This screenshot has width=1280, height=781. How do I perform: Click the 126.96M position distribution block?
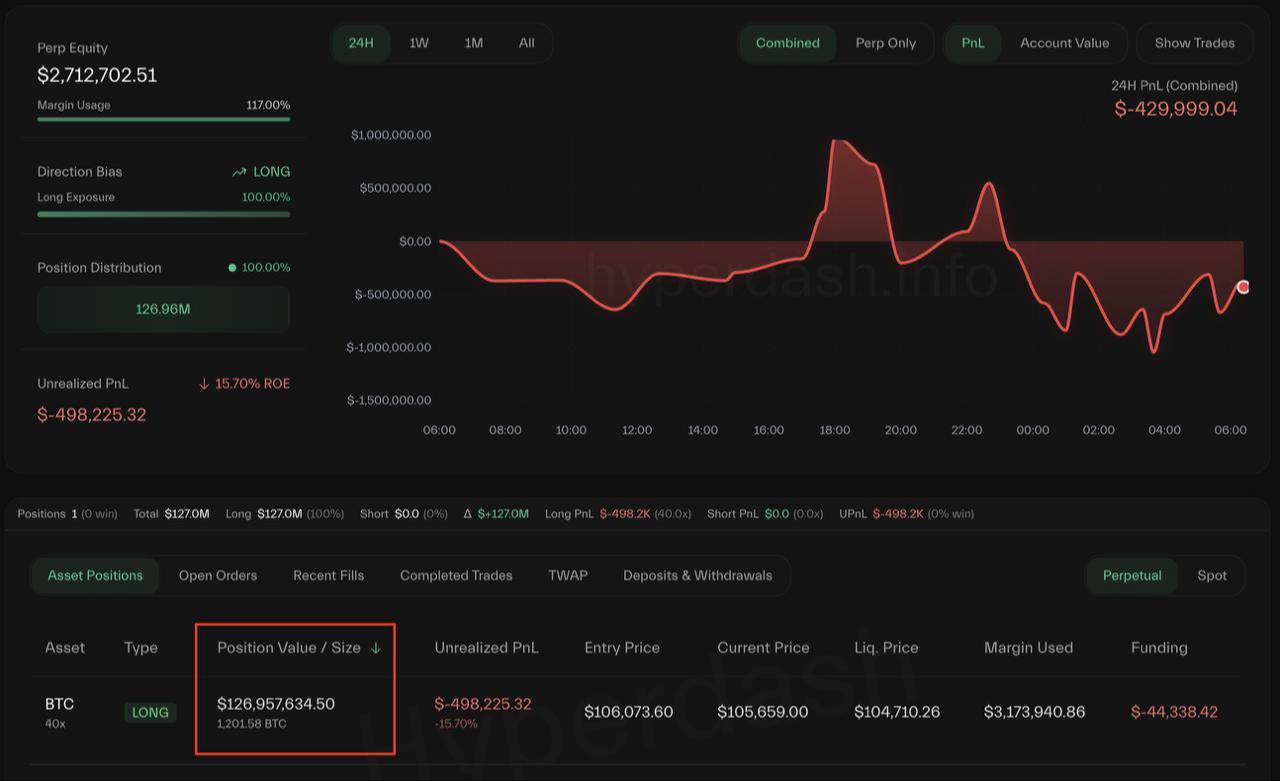(x=163, y=309)
